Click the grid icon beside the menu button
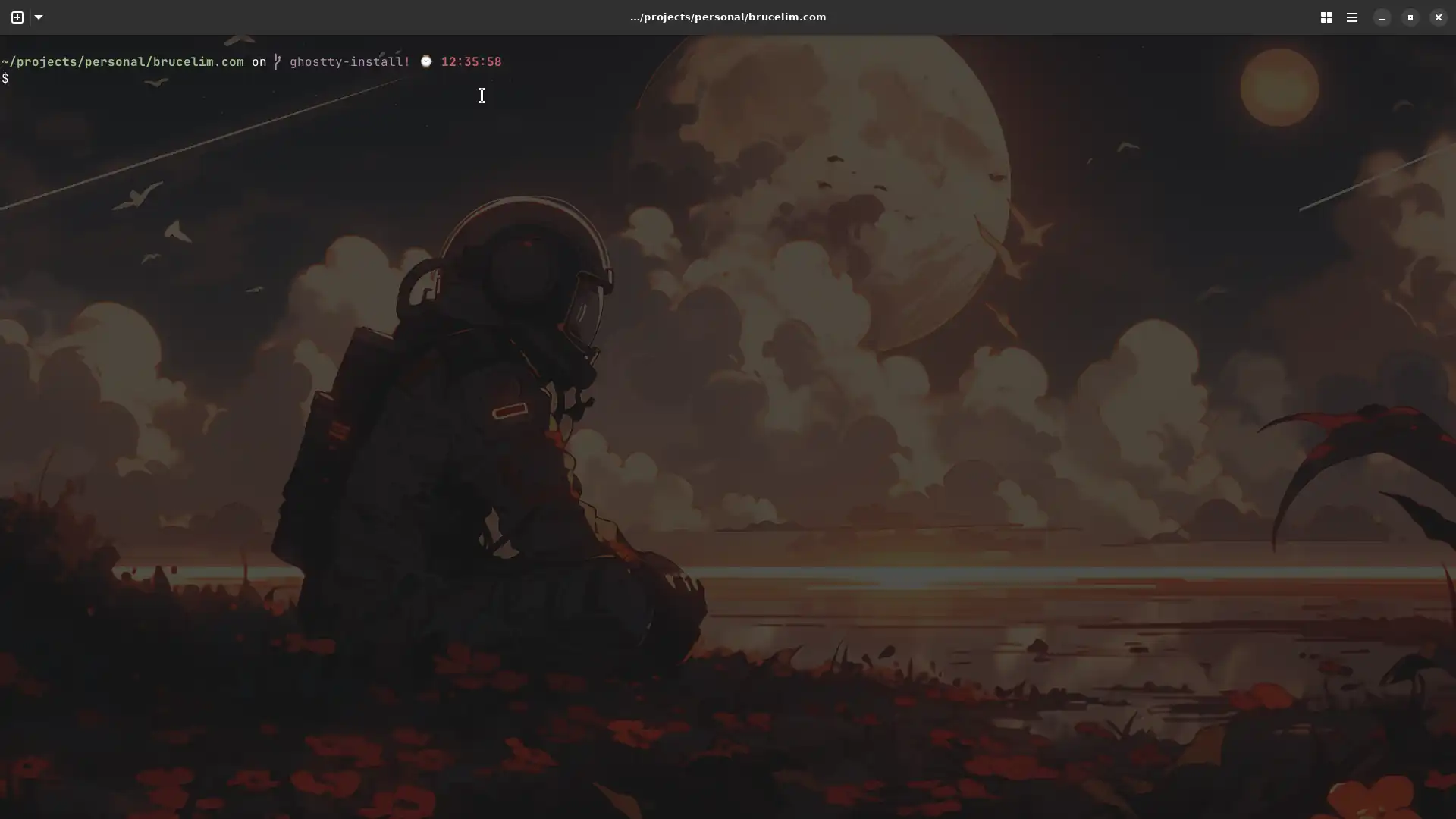Image resolution: width=1456 pixels, height=819 pixels. click(x=1326, y=17)
